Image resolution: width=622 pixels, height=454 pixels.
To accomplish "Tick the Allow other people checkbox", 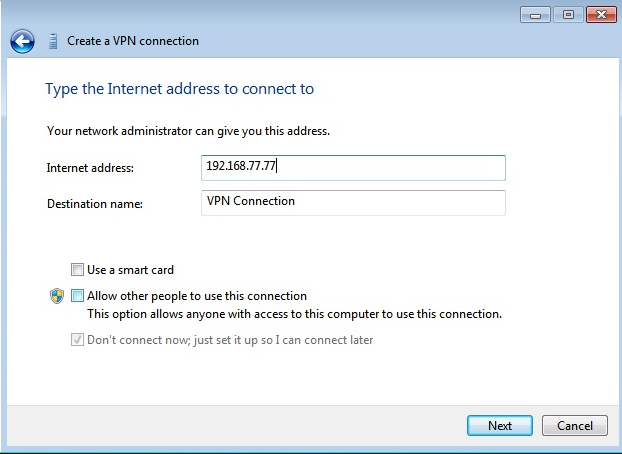I will pos(77,296).
